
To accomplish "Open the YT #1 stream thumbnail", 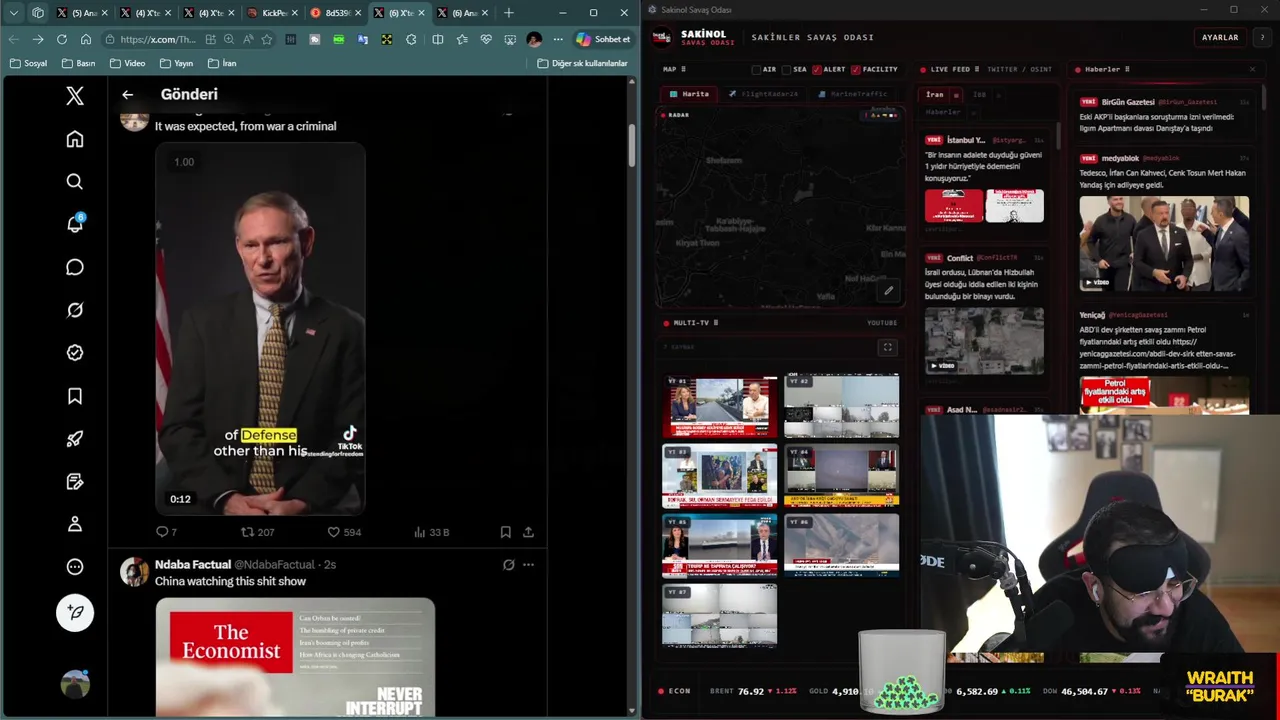I will 720,406.
